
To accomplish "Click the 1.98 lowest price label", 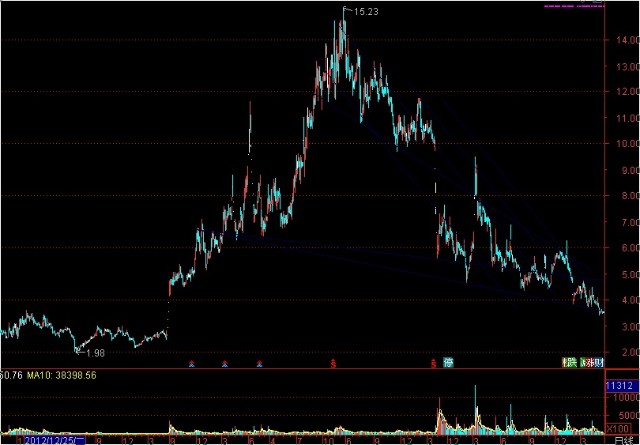I will coord(94,352).
